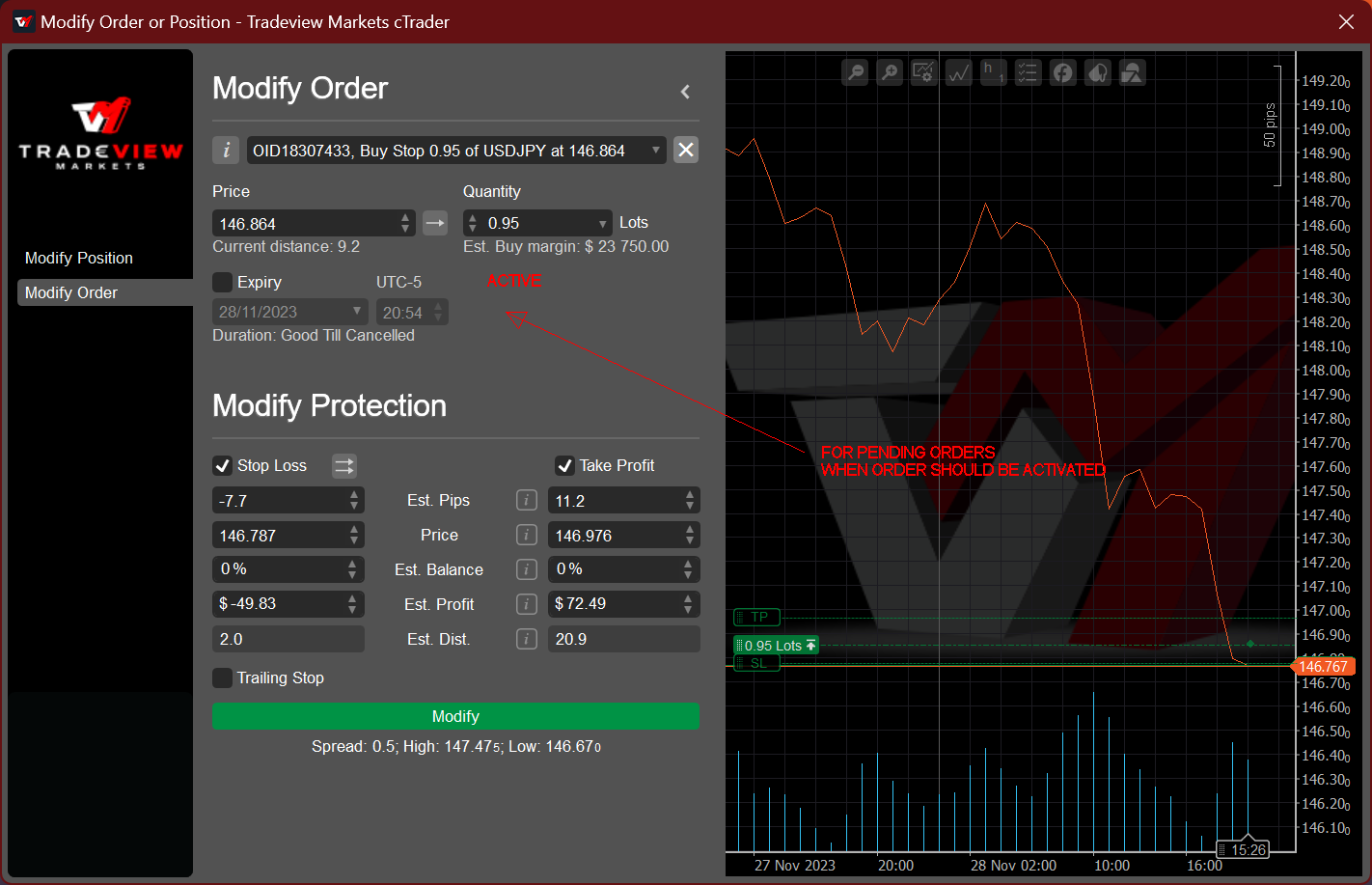Clear the selected order with X button

[686, 151]
